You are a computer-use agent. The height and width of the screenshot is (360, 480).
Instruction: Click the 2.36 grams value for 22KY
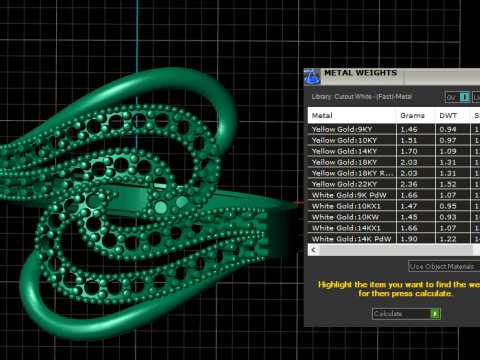coord(409,184)
